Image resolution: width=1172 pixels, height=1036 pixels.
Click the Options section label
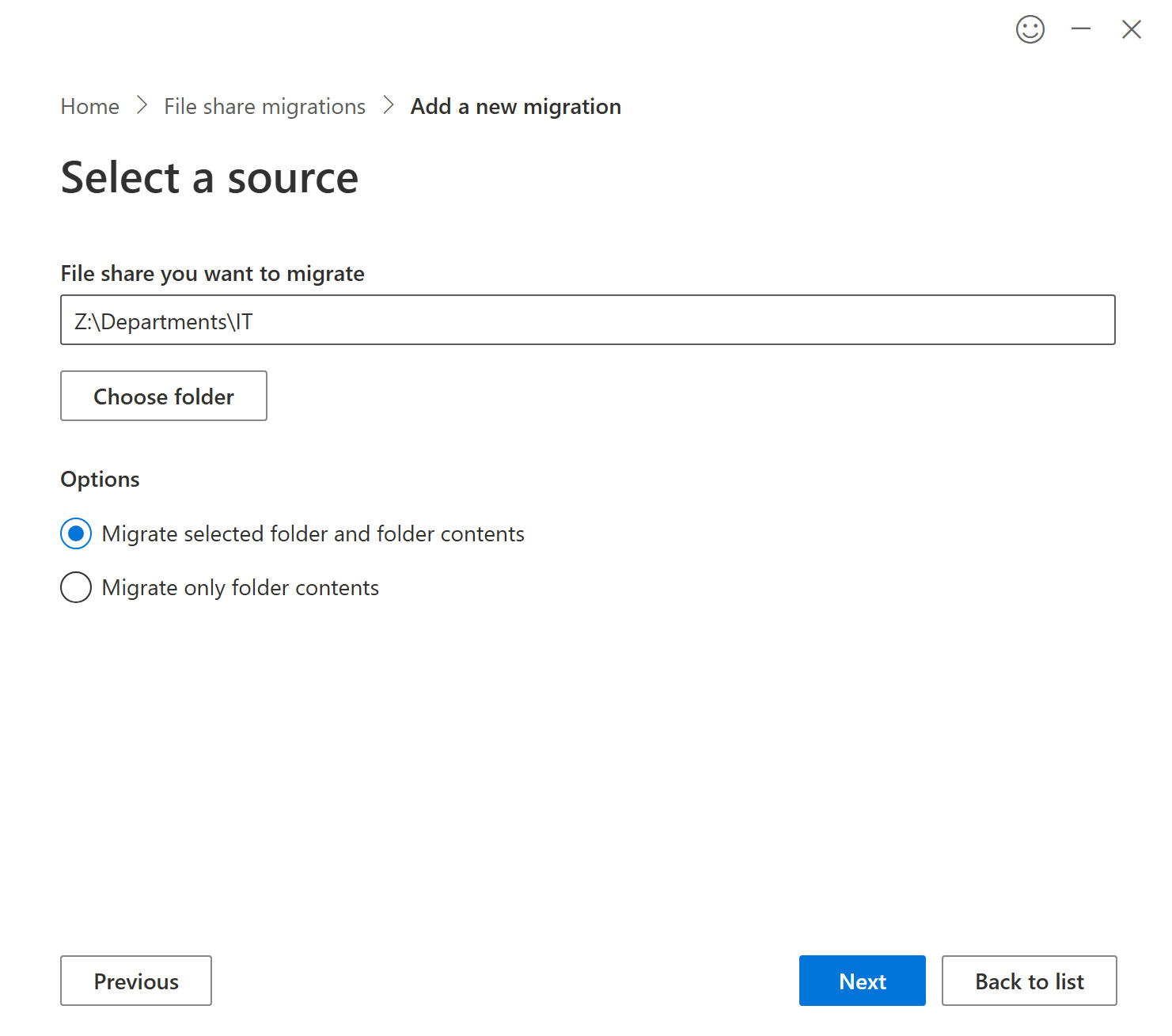(x=100, y=479)
